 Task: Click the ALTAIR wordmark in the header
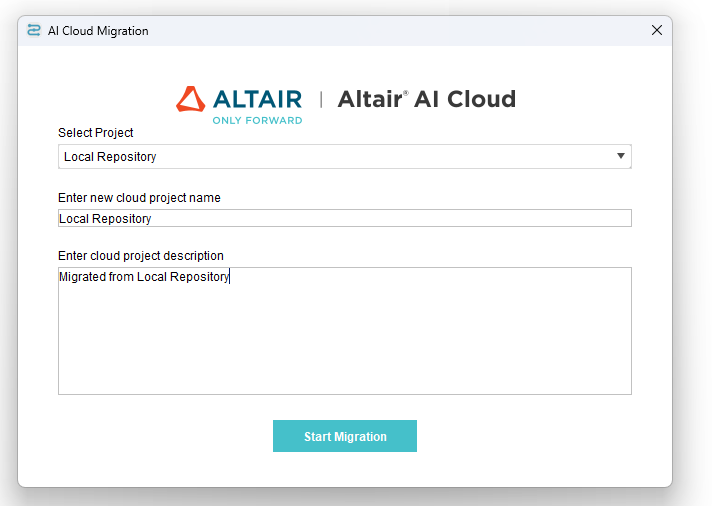click(x=257, y=99)
